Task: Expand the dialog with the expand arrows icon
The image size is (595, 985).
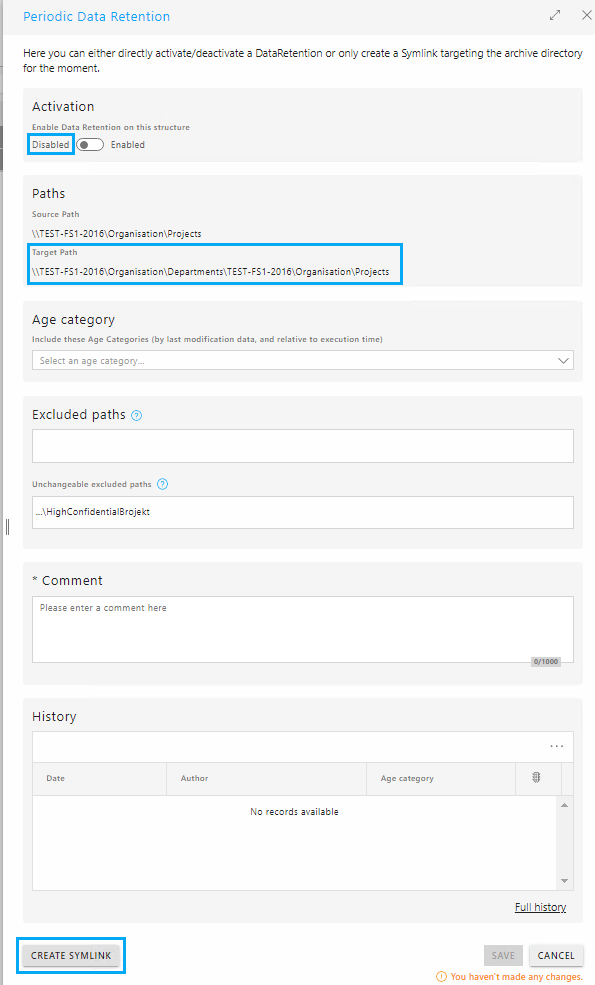Action: [x=555, y=15]
